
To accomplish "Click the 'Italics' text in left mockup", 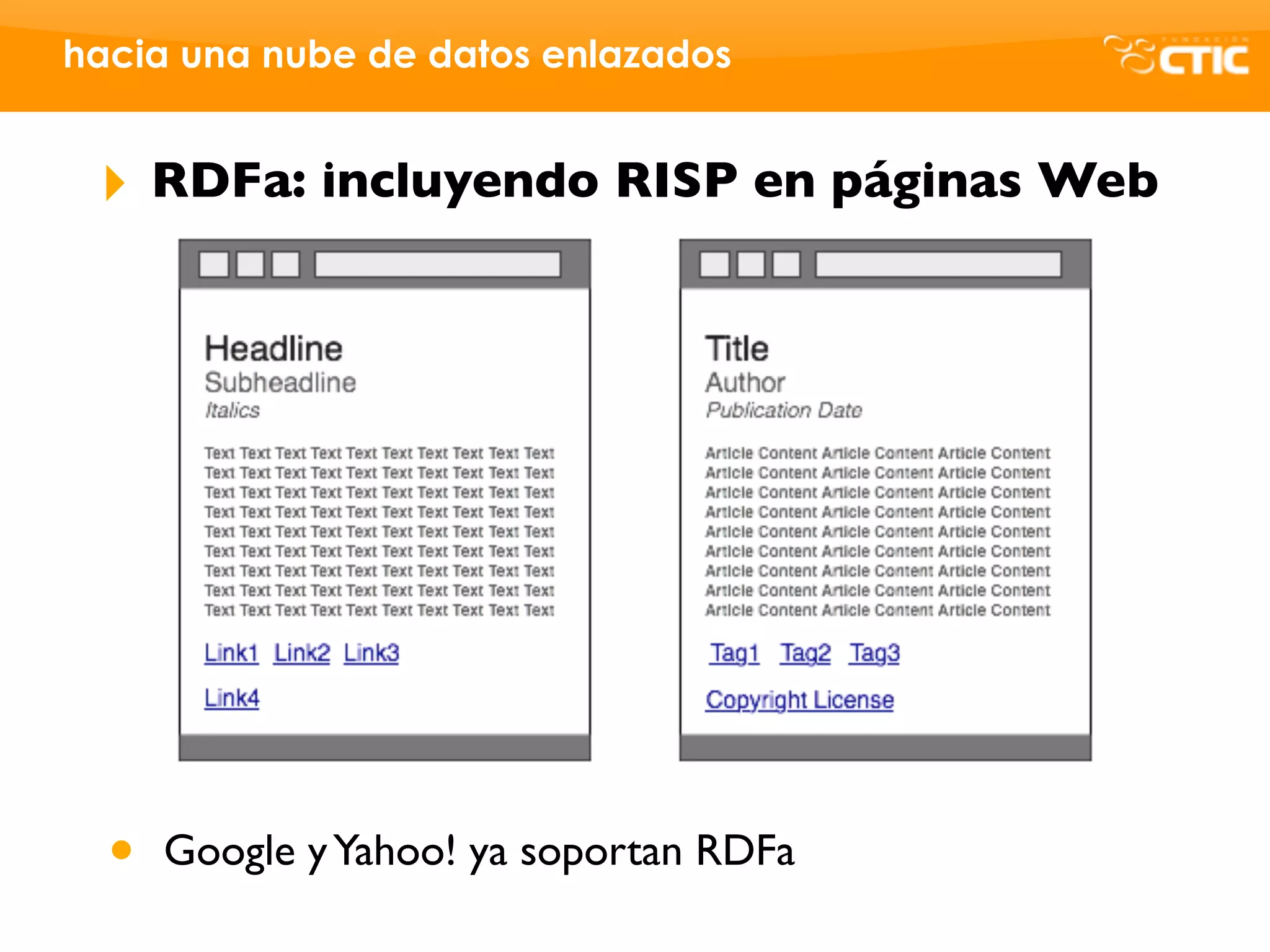I will (x=233, y=410).
